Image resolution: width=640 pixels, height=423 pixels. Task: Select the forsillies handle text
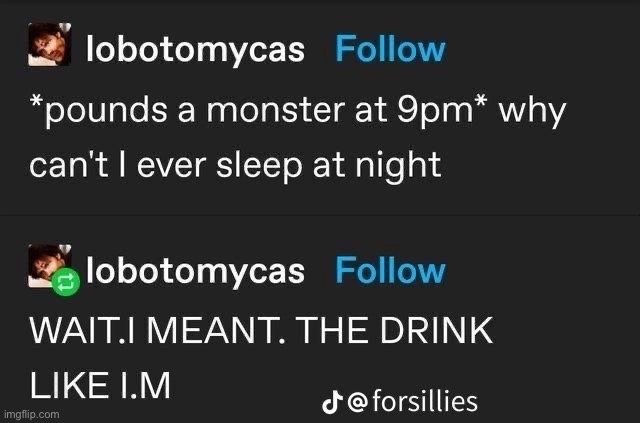426,403
